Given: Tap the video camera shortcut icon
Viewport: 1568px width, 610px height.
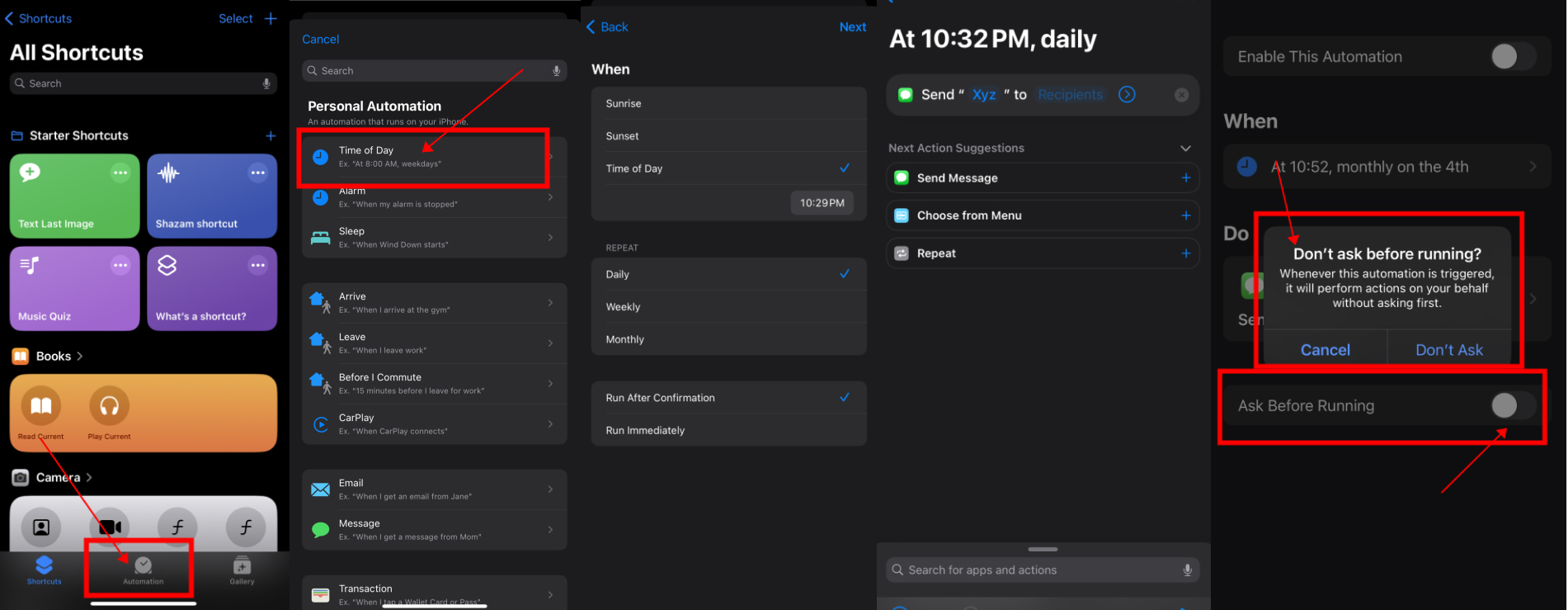Looking at the screenshot, I should (110, 527).
